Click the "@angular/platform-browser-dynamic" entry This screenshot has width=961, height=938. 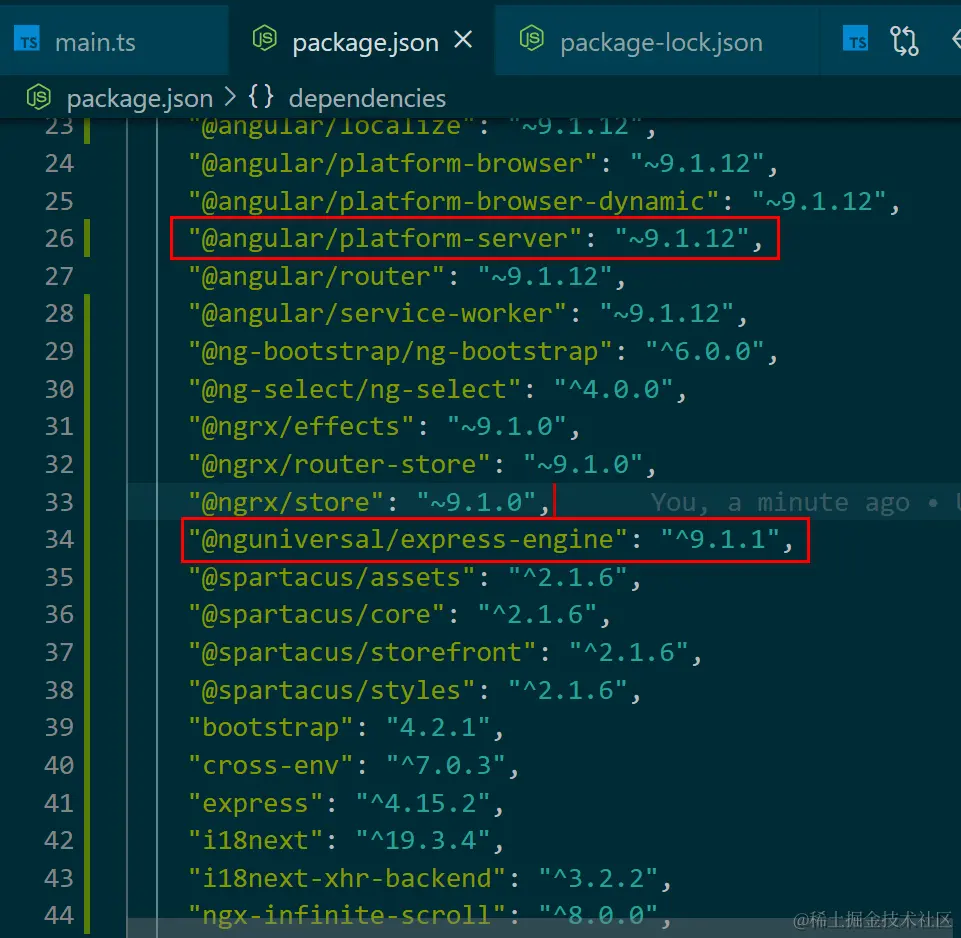coord(544,201)
